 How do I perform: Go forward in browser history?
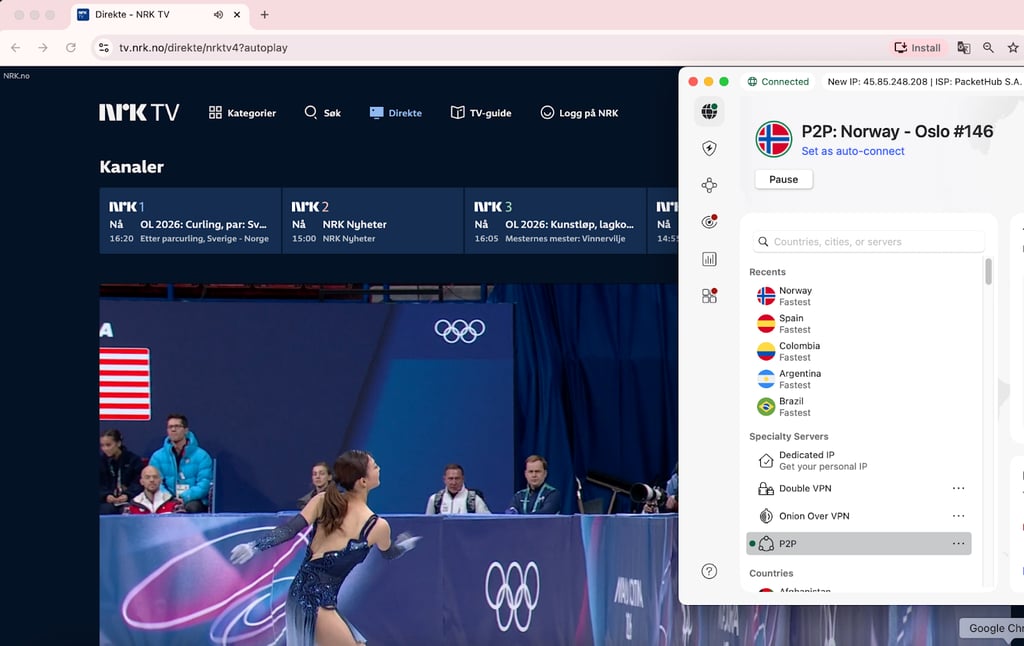tap(43, 48)
